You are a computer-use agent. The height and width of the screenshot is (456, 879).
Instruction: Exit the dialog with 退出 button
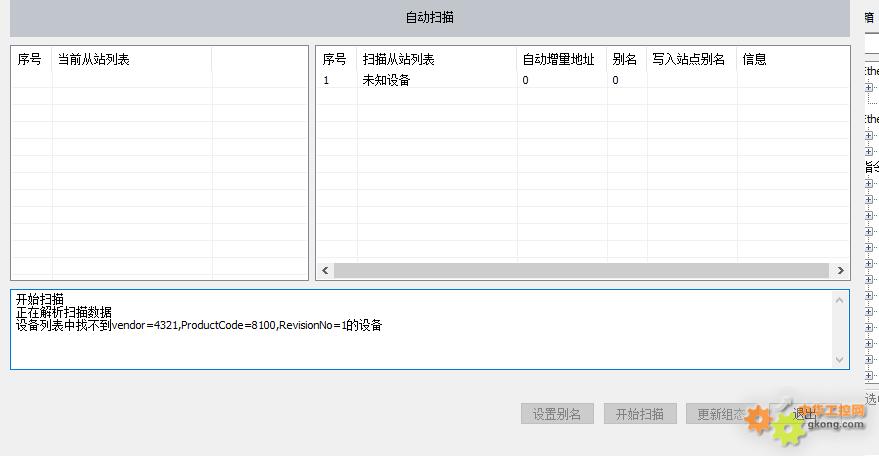(x=804, y=414)
